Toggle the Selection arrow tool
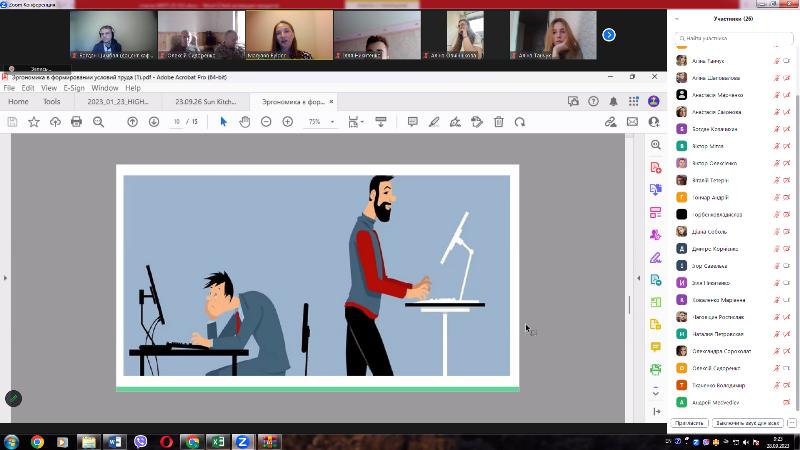 click(223, 122)
